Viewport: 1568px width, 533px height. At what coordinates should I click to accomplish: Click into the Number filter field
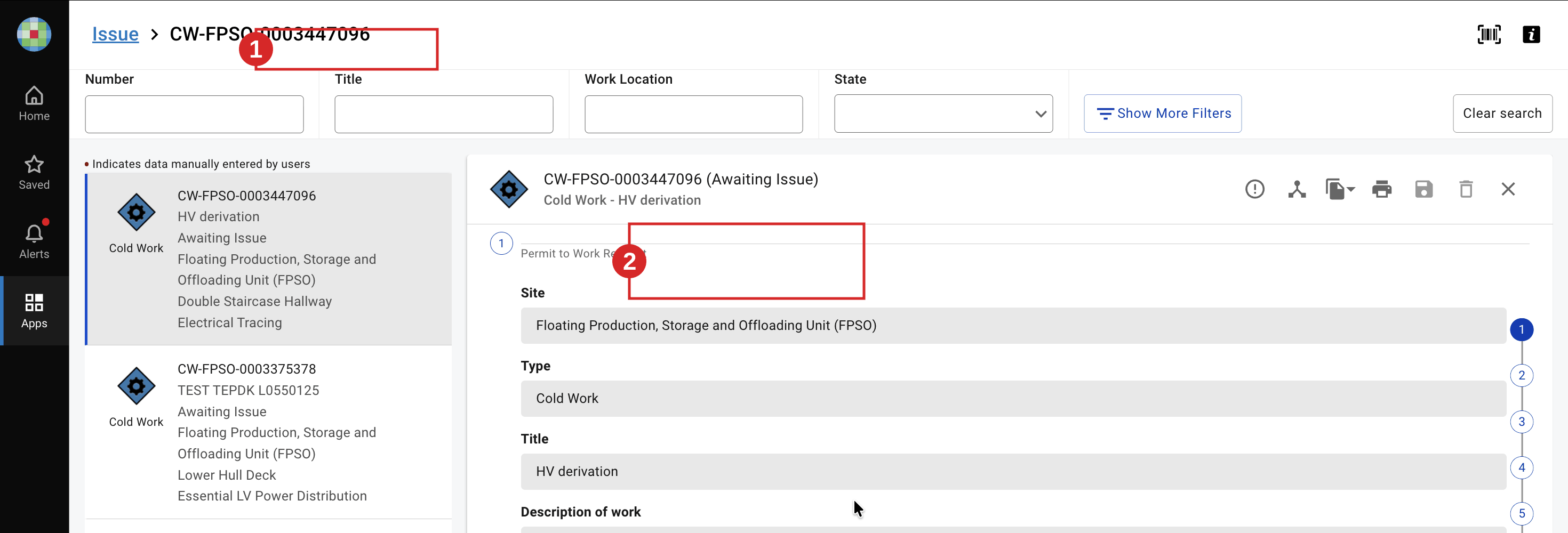[194, 115]
